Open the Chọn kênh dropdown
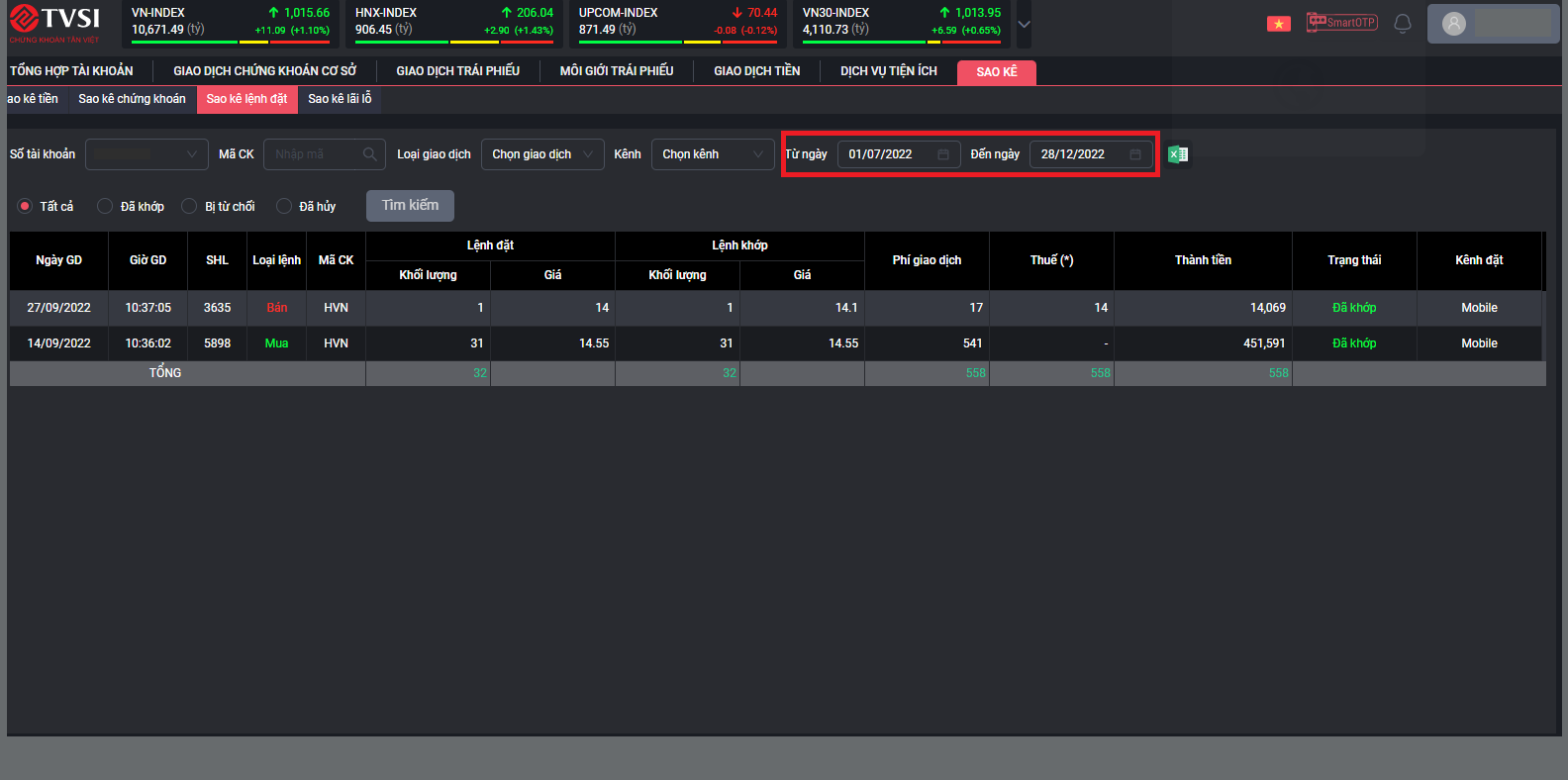 point(713,154)
